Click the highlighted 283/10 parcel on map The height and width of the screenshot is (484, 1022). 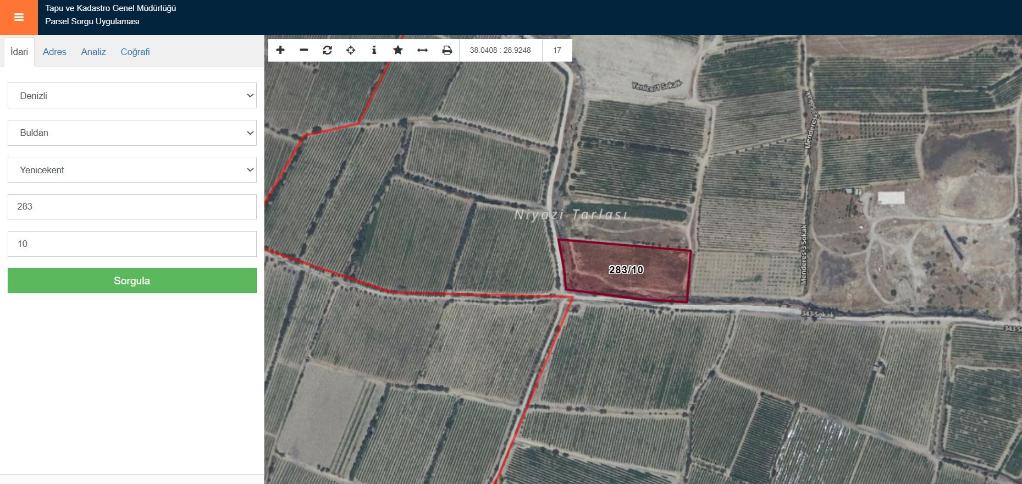[626, 270]
